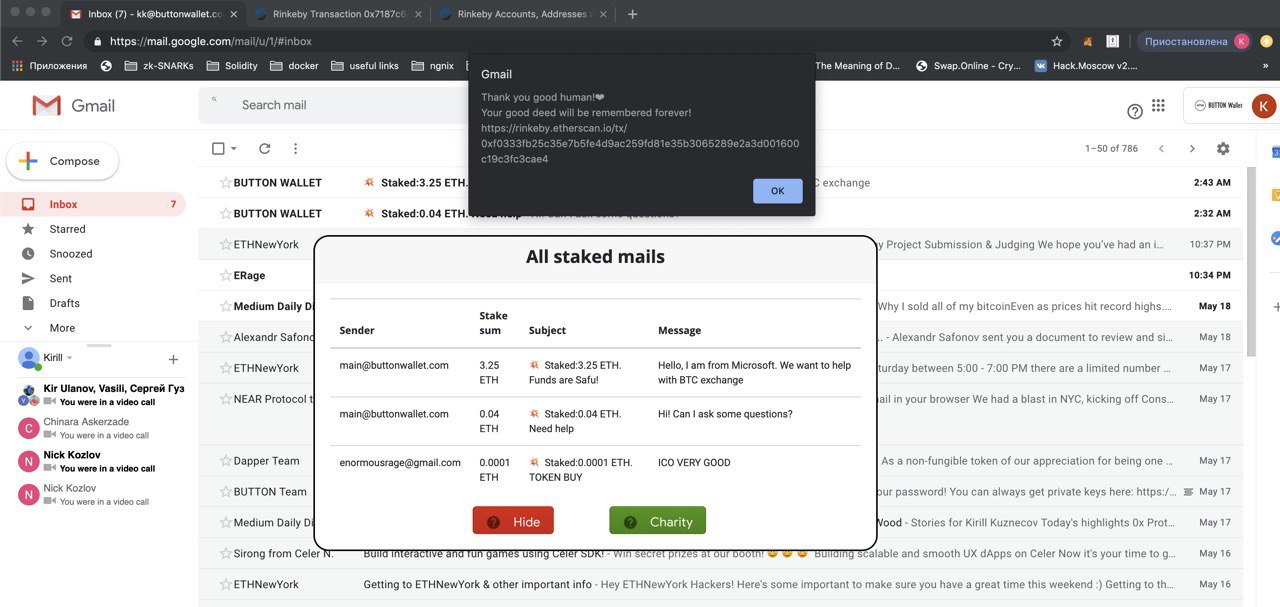Open the globe bookmark icon
1280x607 pixels.
107,66
